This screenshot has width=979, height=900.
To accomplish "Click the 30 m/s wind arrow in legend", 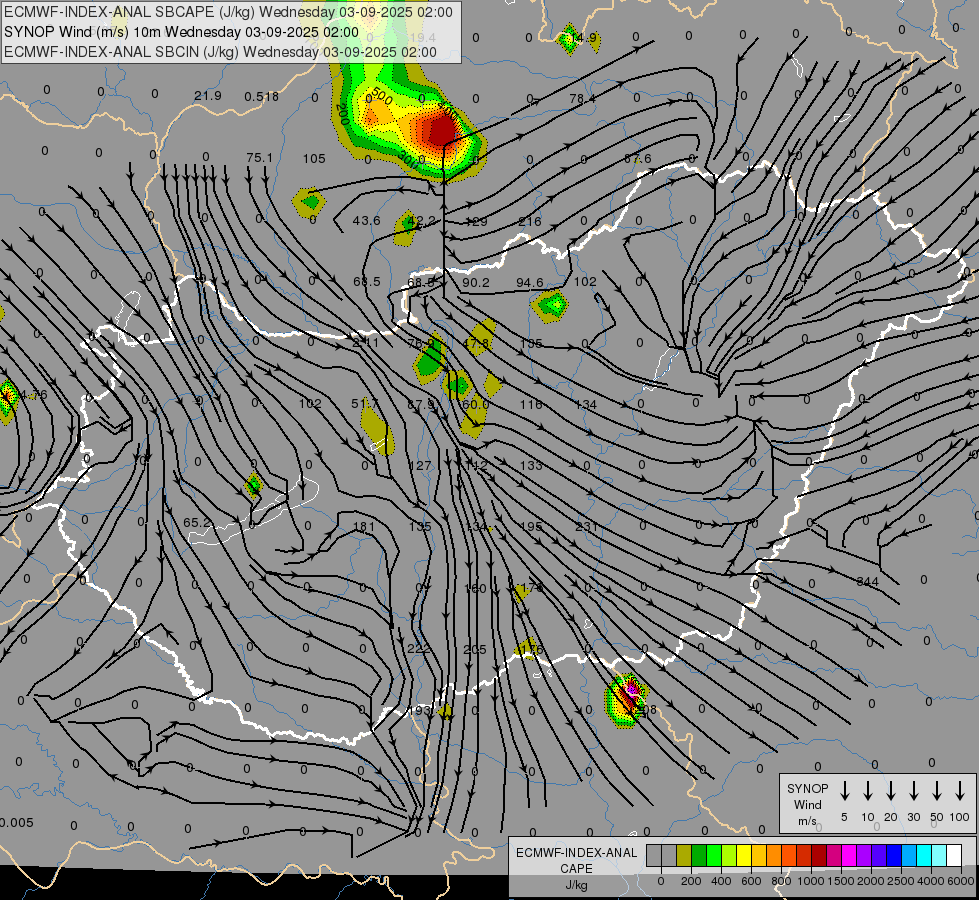I will (x=913, y=791).
